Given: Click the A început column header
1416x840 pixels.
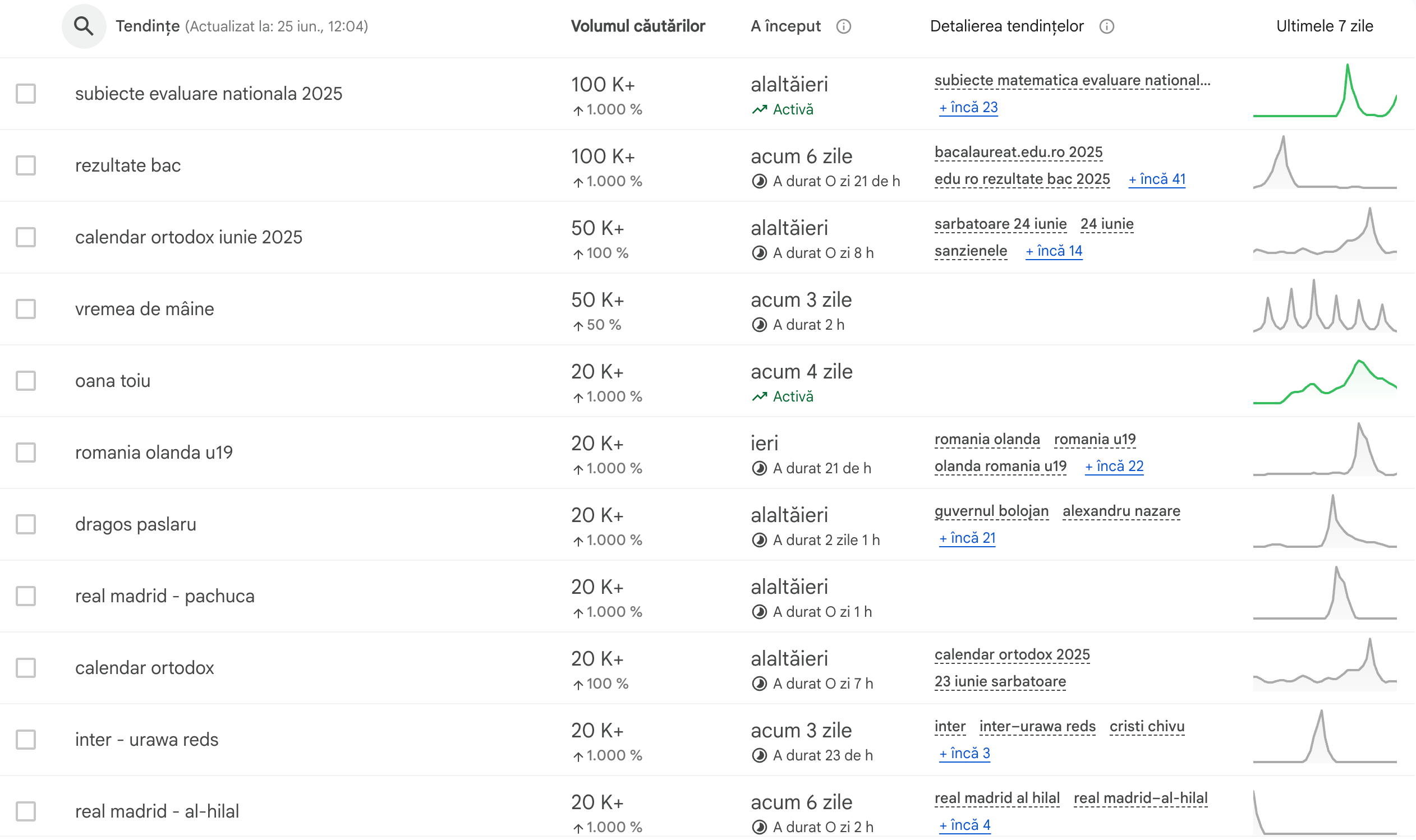Looking at the screenshot, I should coord(785,26).
